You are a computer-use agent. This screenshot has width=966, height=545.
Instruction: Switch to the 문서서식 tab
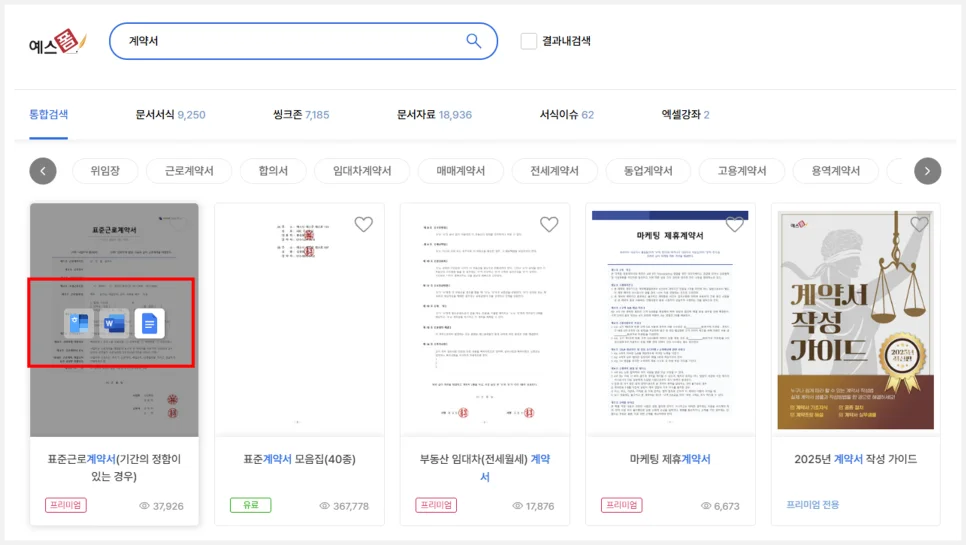tap(170, 115)
